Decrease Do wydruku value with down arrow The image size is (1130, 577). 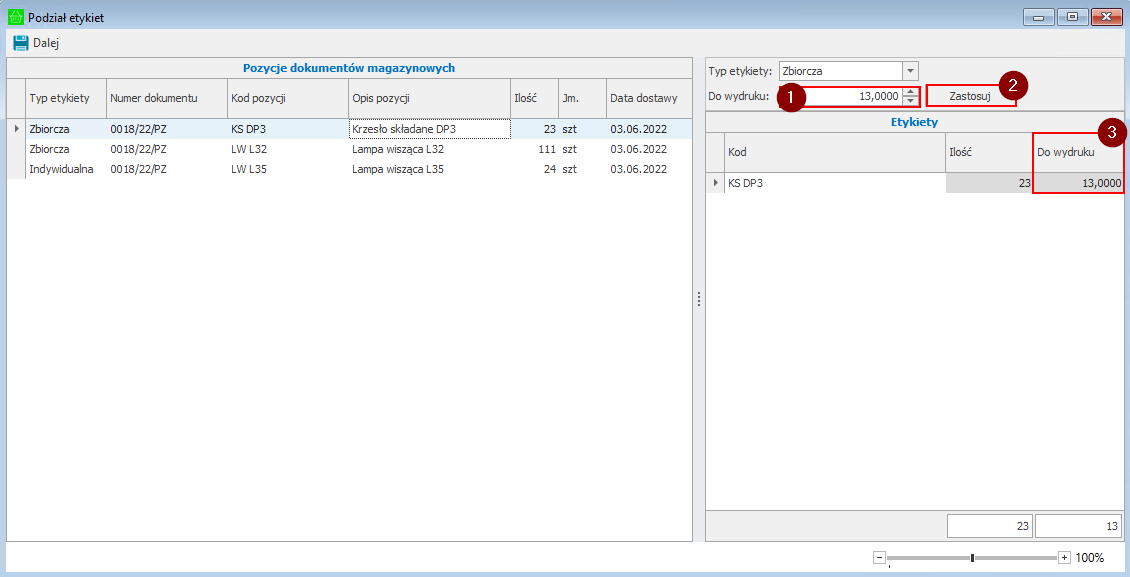[x=910, y=101]
